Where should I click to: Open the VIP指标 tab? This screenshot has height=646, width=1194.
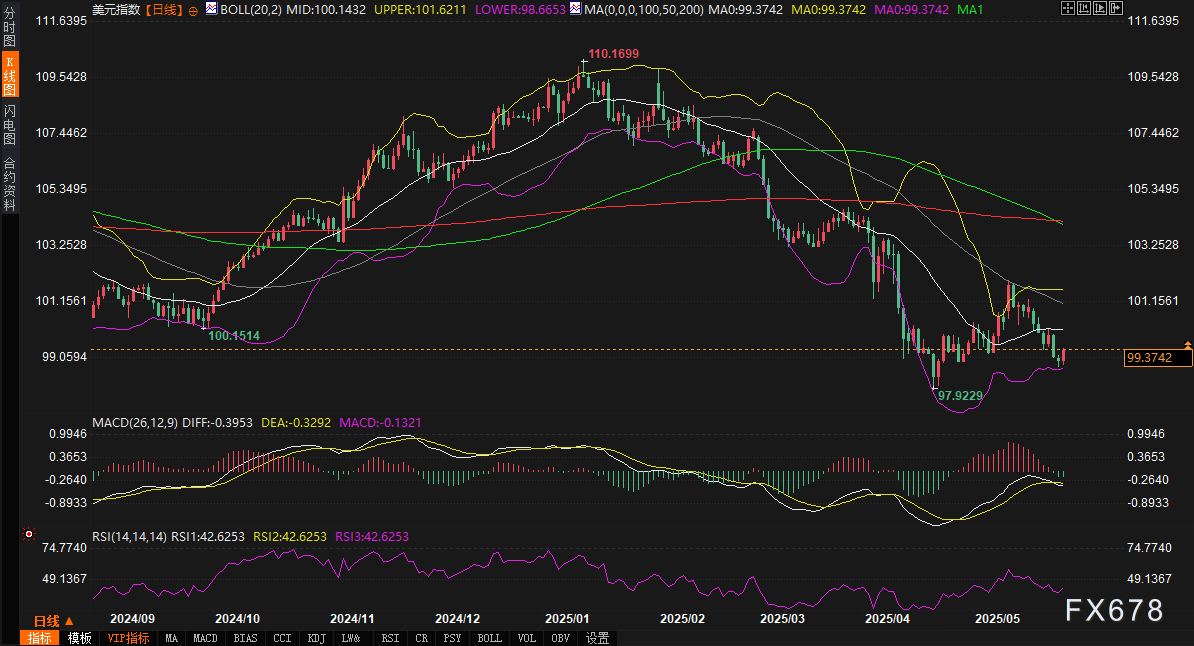[128, 638]
